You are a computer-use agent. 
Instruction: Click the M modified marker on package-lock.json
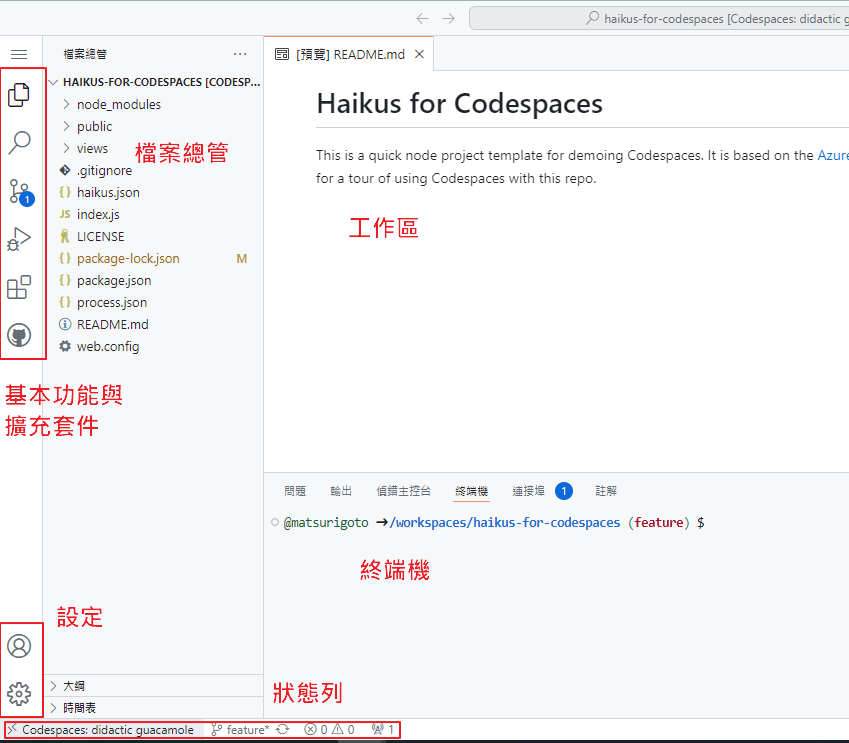click(241, 259)
